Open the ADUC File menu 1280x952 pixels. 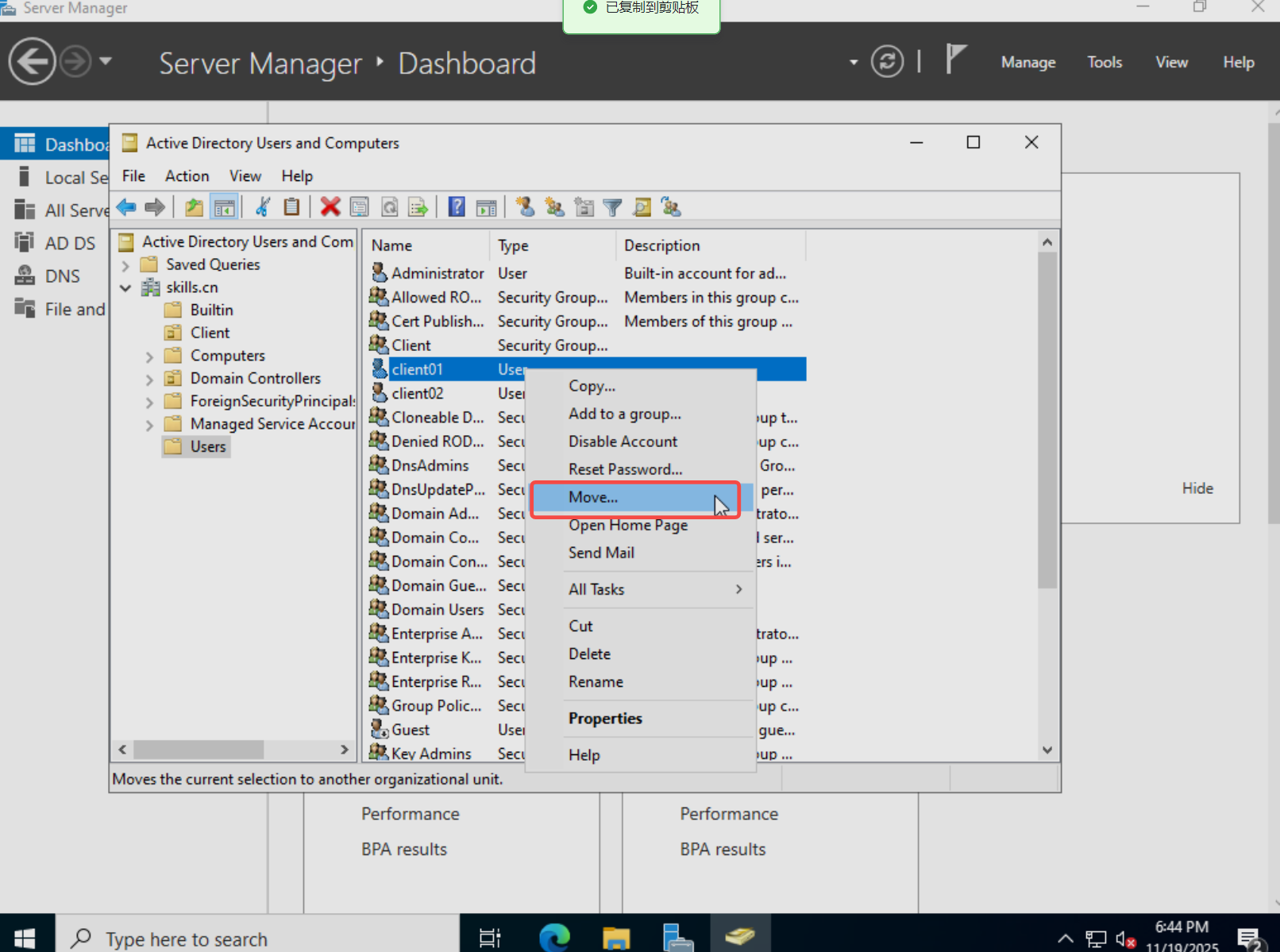click(x=133, y=176)
